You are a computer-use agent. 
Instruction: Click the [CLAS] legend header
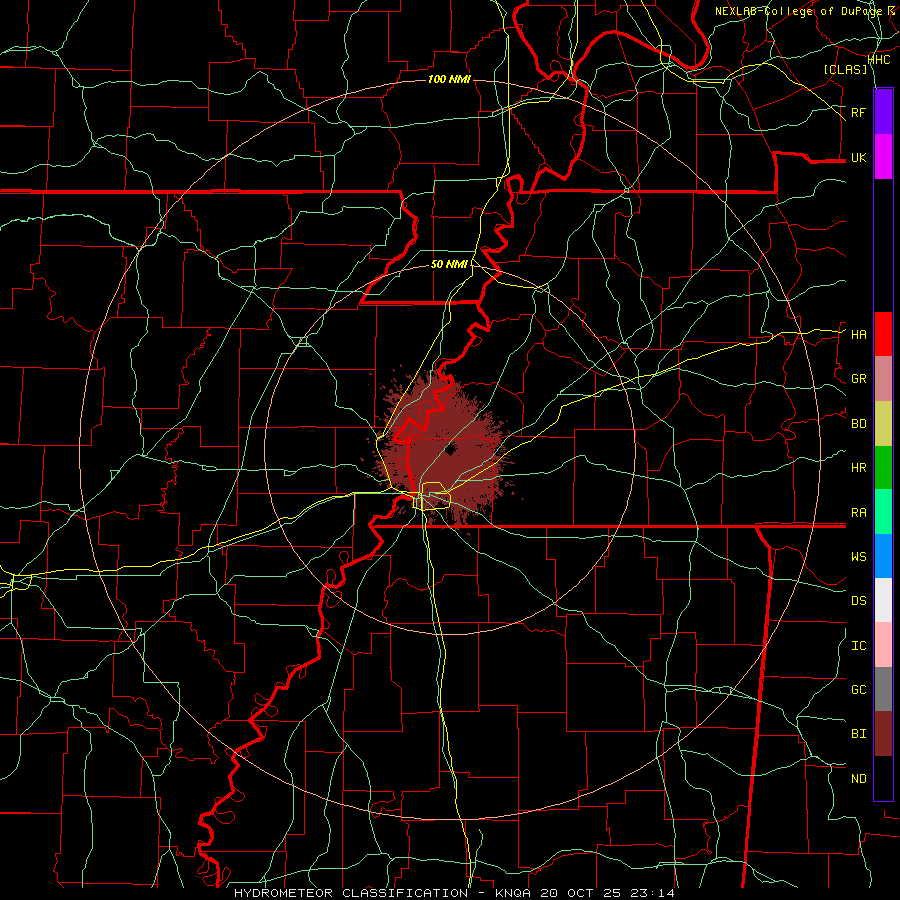click(x=845, y=69)
